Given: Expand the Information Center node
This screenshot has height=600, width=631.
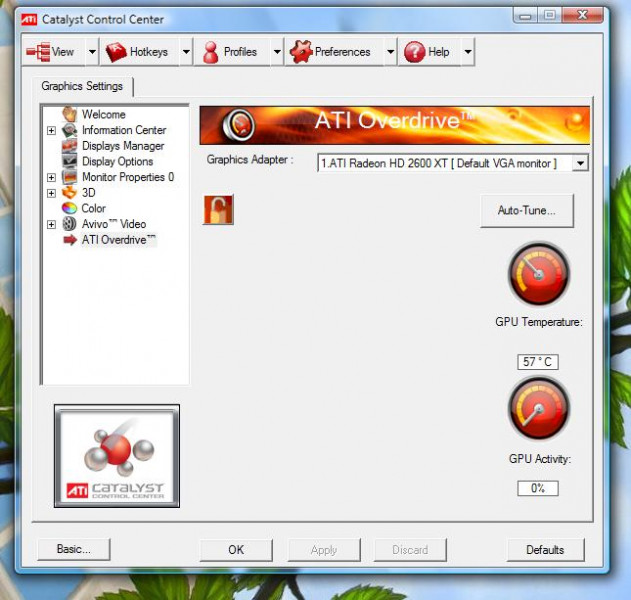Looking at the screenshot, I should 51,130.
